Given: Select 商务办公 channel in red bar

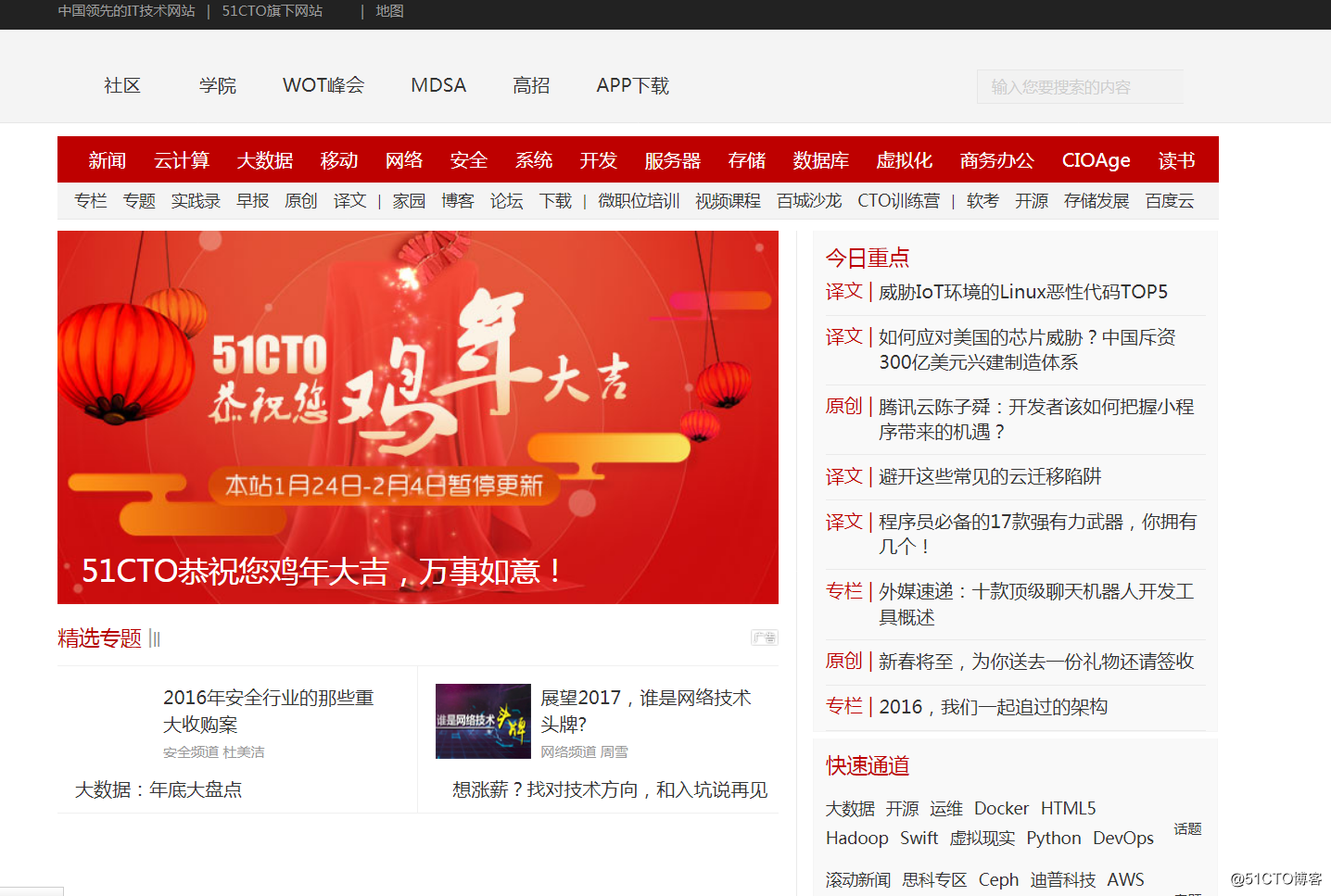Looking at the screenshot, I should [x=997, y=160].
